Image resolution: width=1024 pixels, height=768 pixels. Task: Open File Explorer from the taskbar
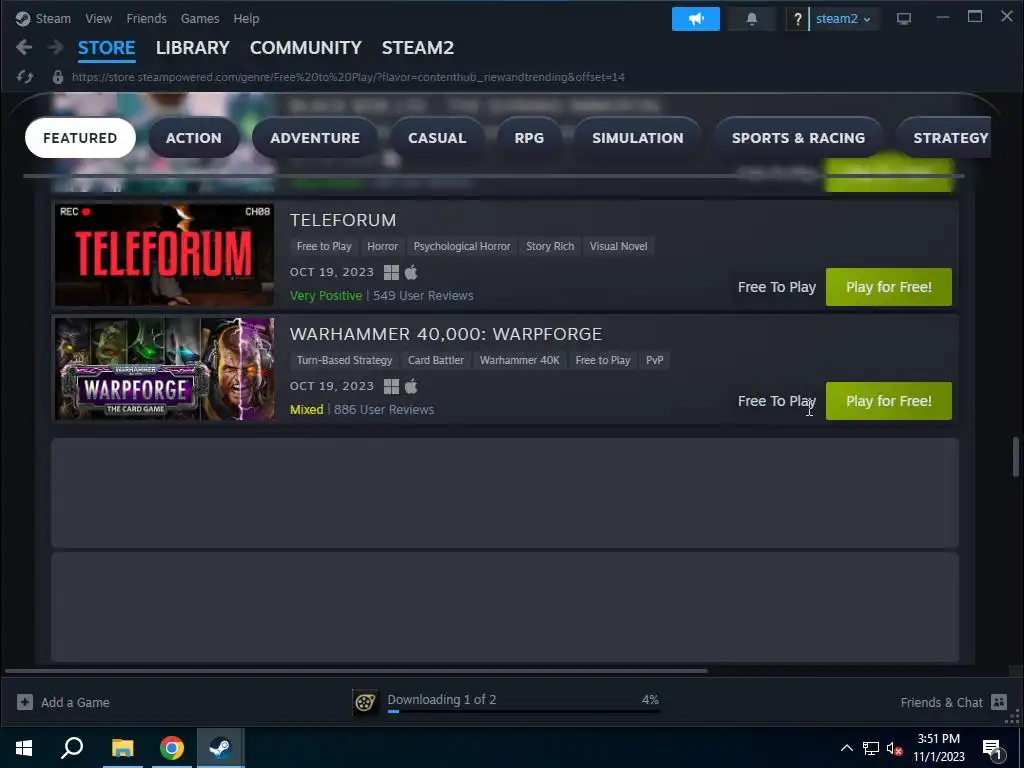(x=122, y=748)
